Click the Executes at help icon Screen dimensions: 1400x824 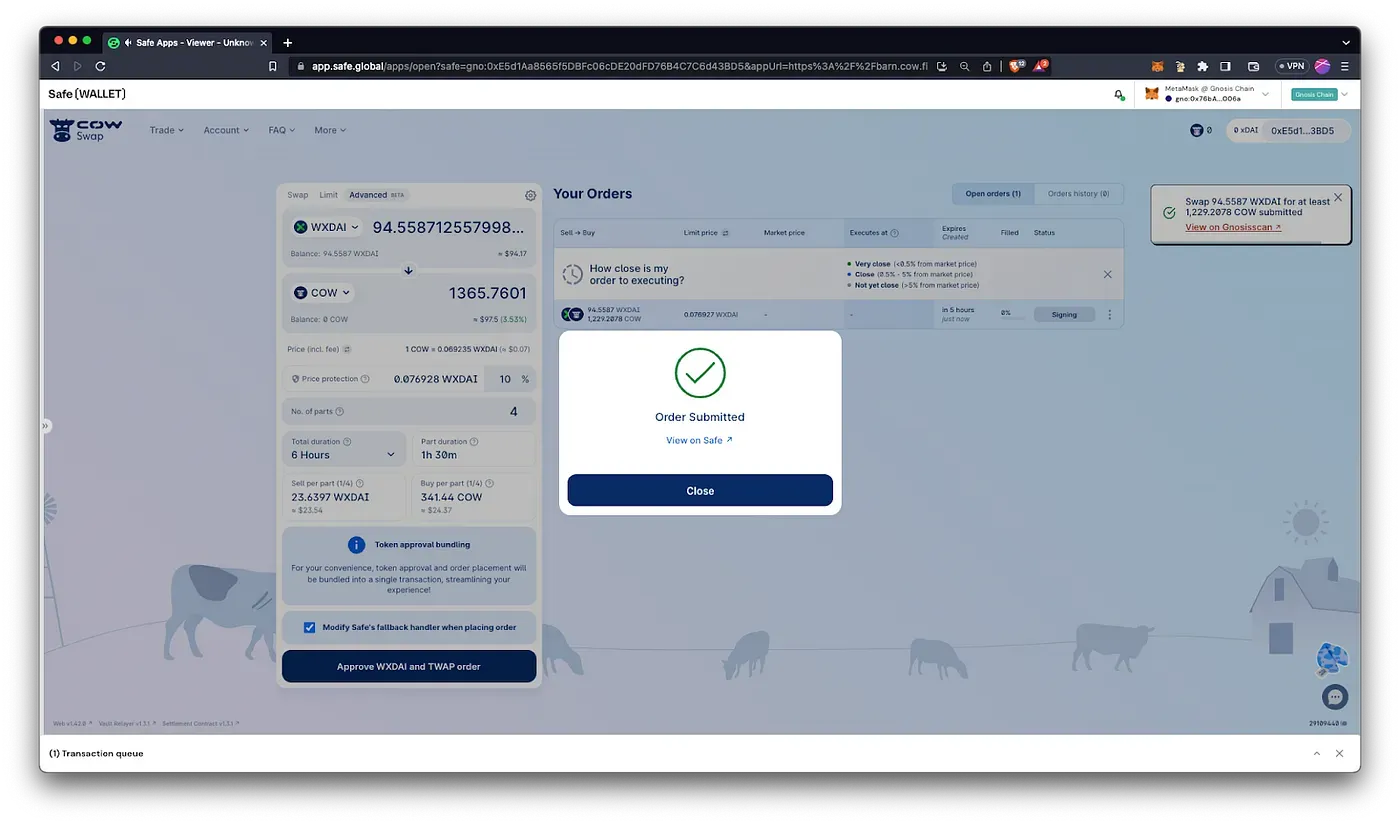coord(894,233)
